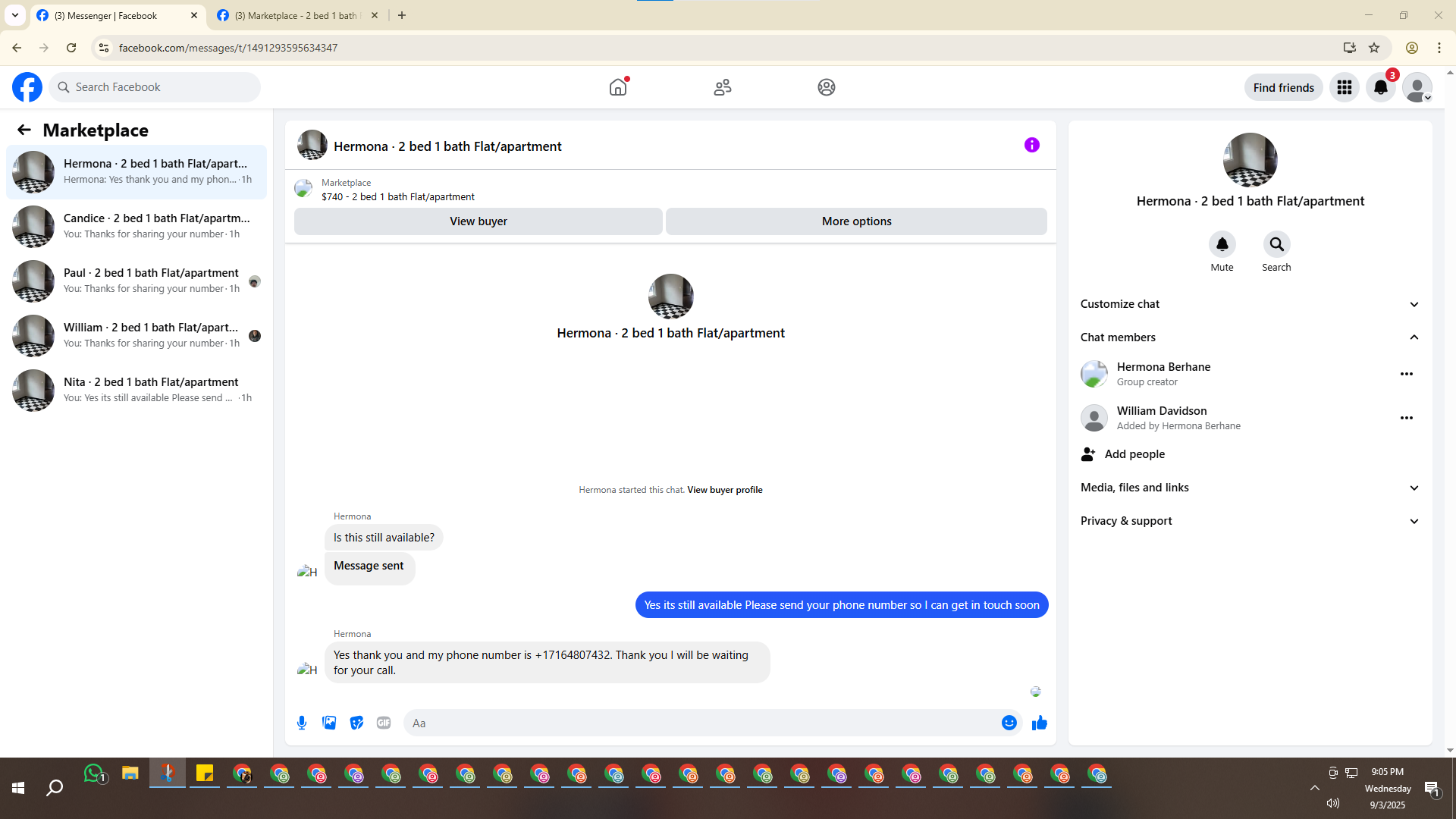Open a new browser tab
Viewport: 1456px width, 819px height.
(402, 15)
